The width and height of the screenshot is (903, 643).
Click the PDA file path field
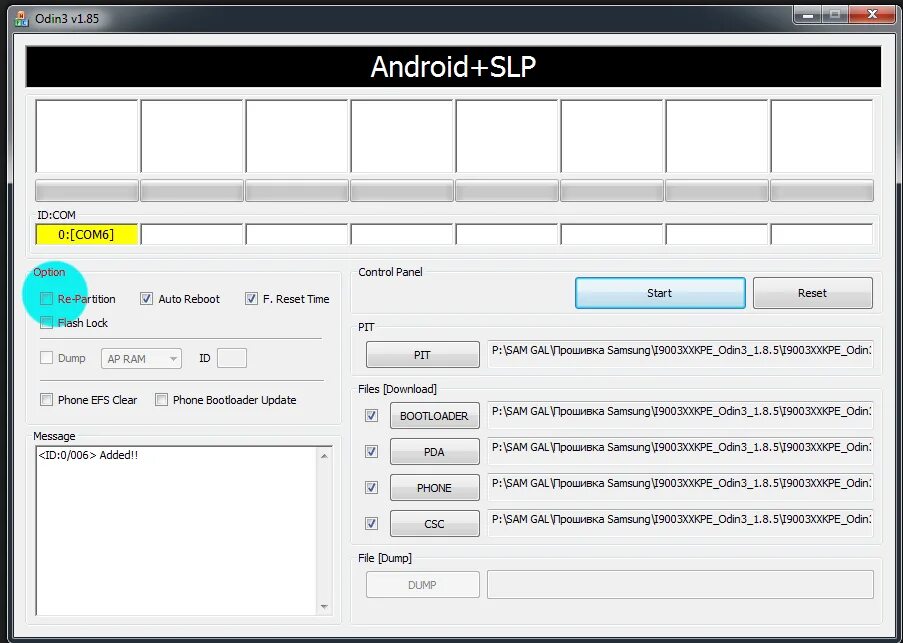tap(680, 451)
